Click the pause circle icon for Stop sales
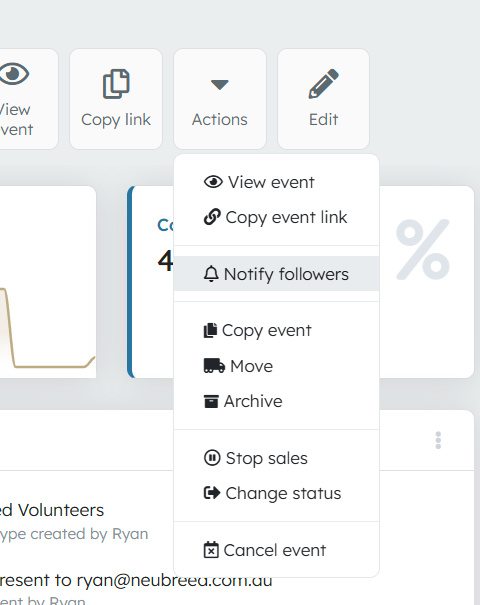Screen dimensions: 480x605 pyautogui.click(x=212, y=458)
